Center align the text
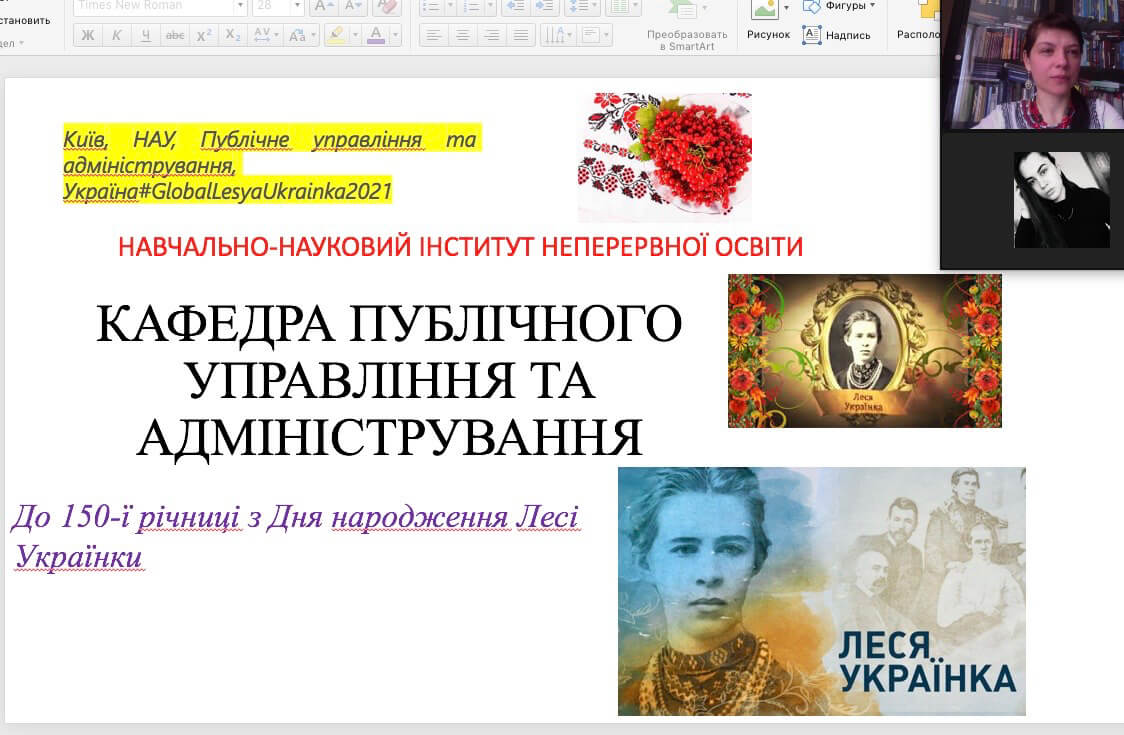 [462, 35]
